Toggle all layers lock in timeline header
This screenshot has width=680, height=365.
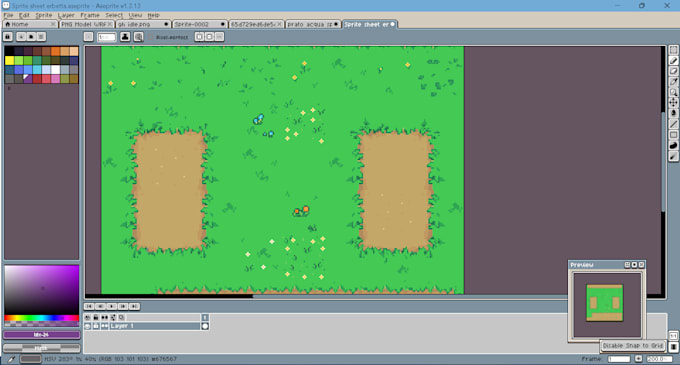click(x=96, y=318)
